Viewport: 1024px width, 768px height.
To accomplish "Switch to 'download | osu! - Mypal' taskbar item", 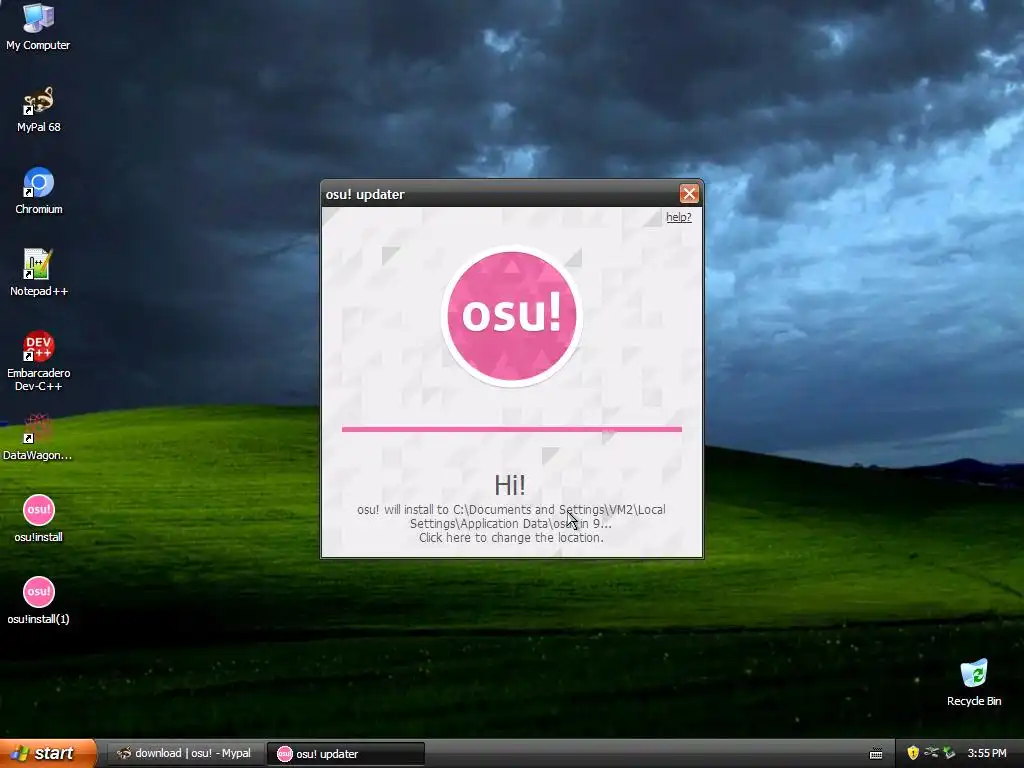I will pos(184,754).
